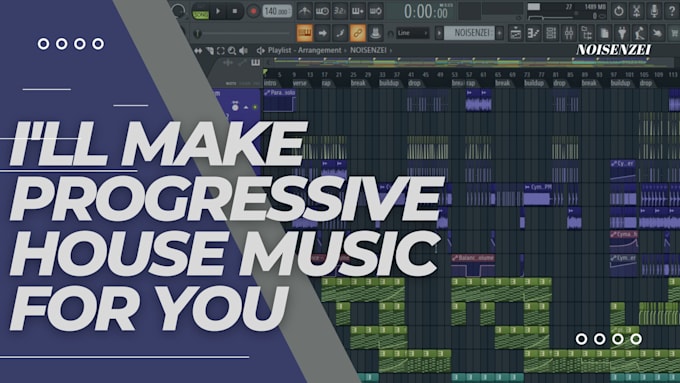680x383 pixels.
Task: Toggle the metronome icon
Action: coord(304,11)
